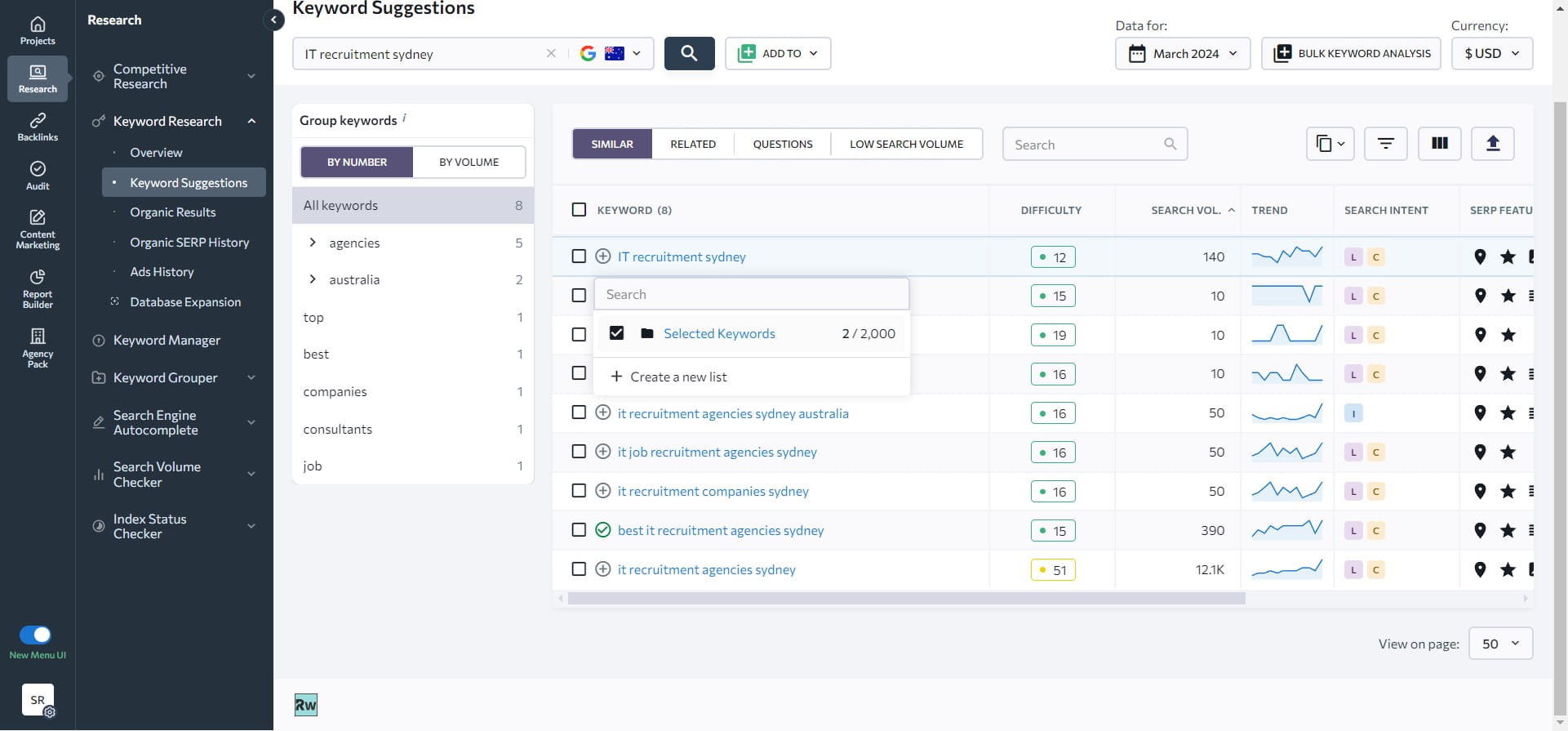The image size is (1568, 731).
Task: Group keywords BY VOLUME
Action: (469, 162)
